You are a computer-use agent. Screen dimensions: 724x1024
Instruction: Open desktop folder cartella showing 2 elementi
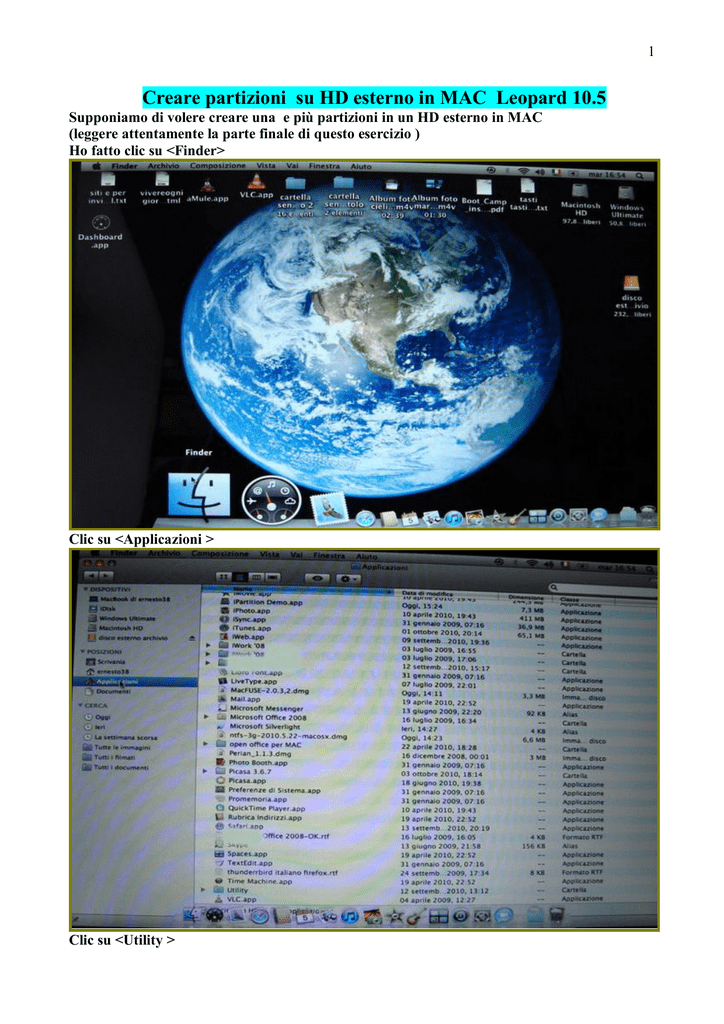tap(343, 196)
